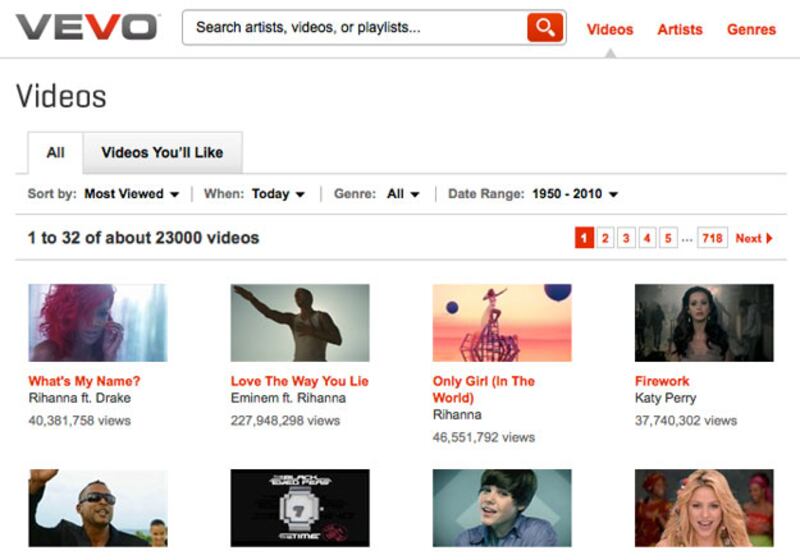Click the What's My Name? title link
Image resolution: width=800 pixels, height=560 pixels.
pyautogui.click(x=84, y=381)
